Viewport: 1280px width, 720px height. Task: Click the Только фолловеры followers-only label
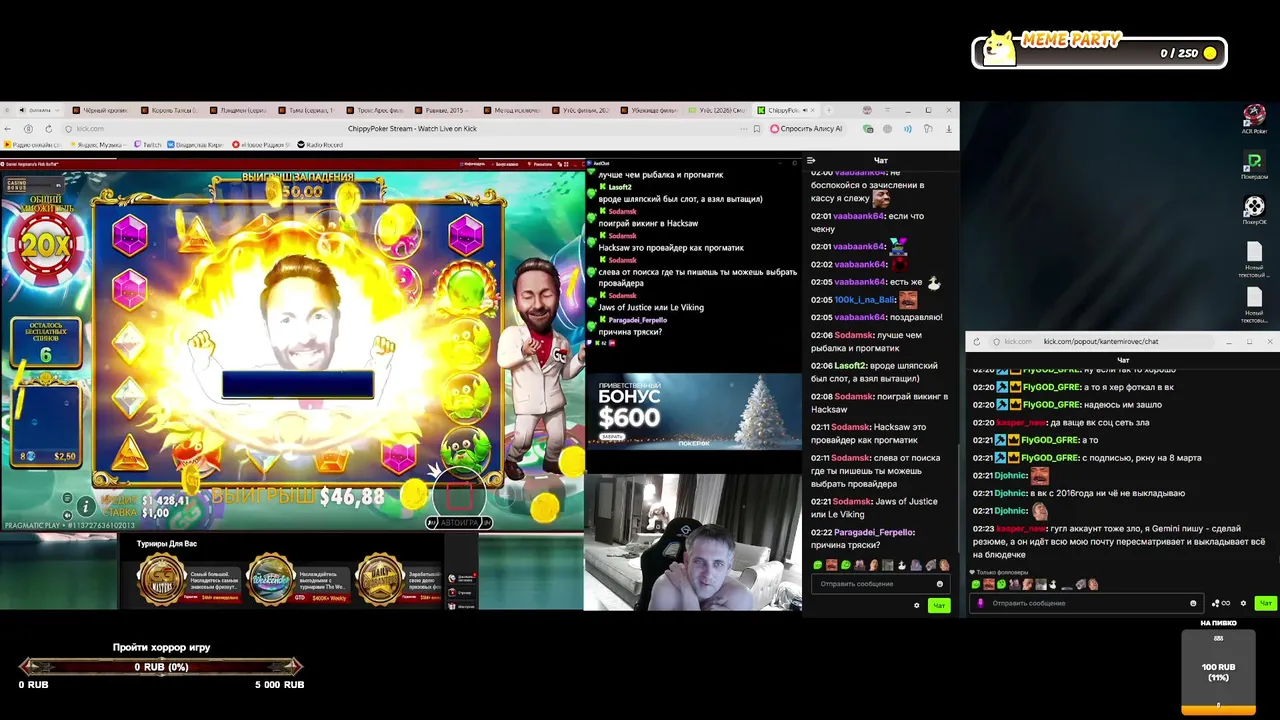click(998, 573)
